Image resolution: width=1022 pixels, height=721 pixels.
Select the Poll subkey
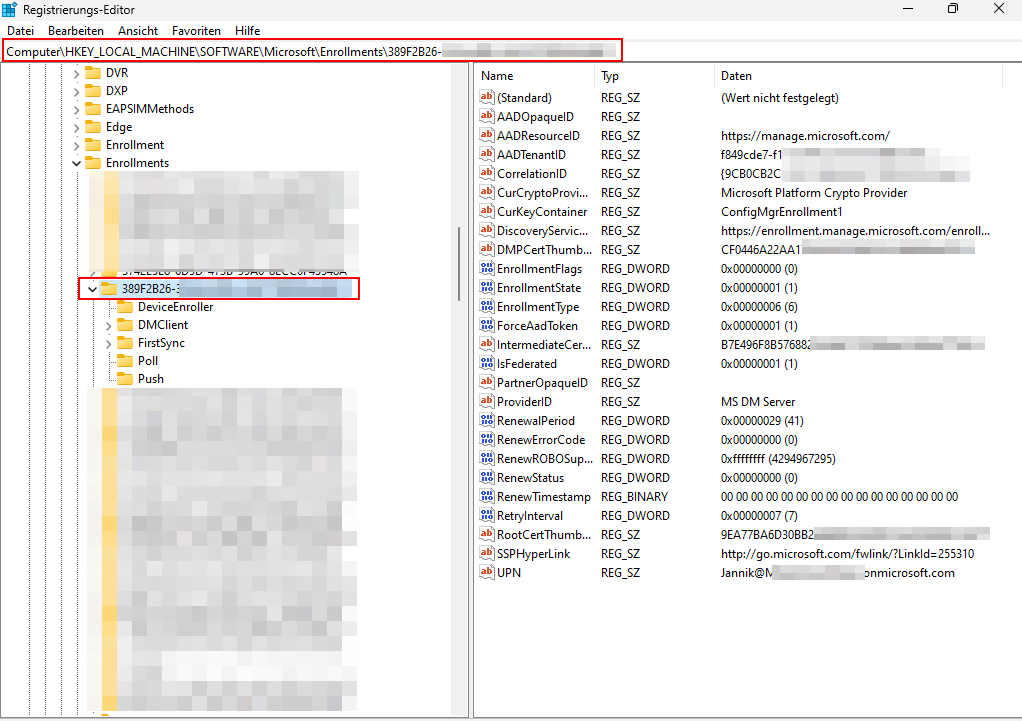[148, 361]
